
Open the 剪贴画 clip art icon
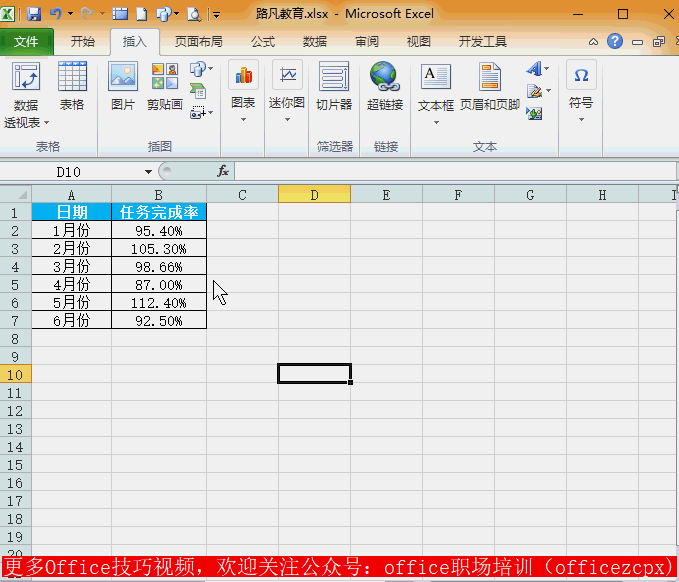click(x=165, y=76)
